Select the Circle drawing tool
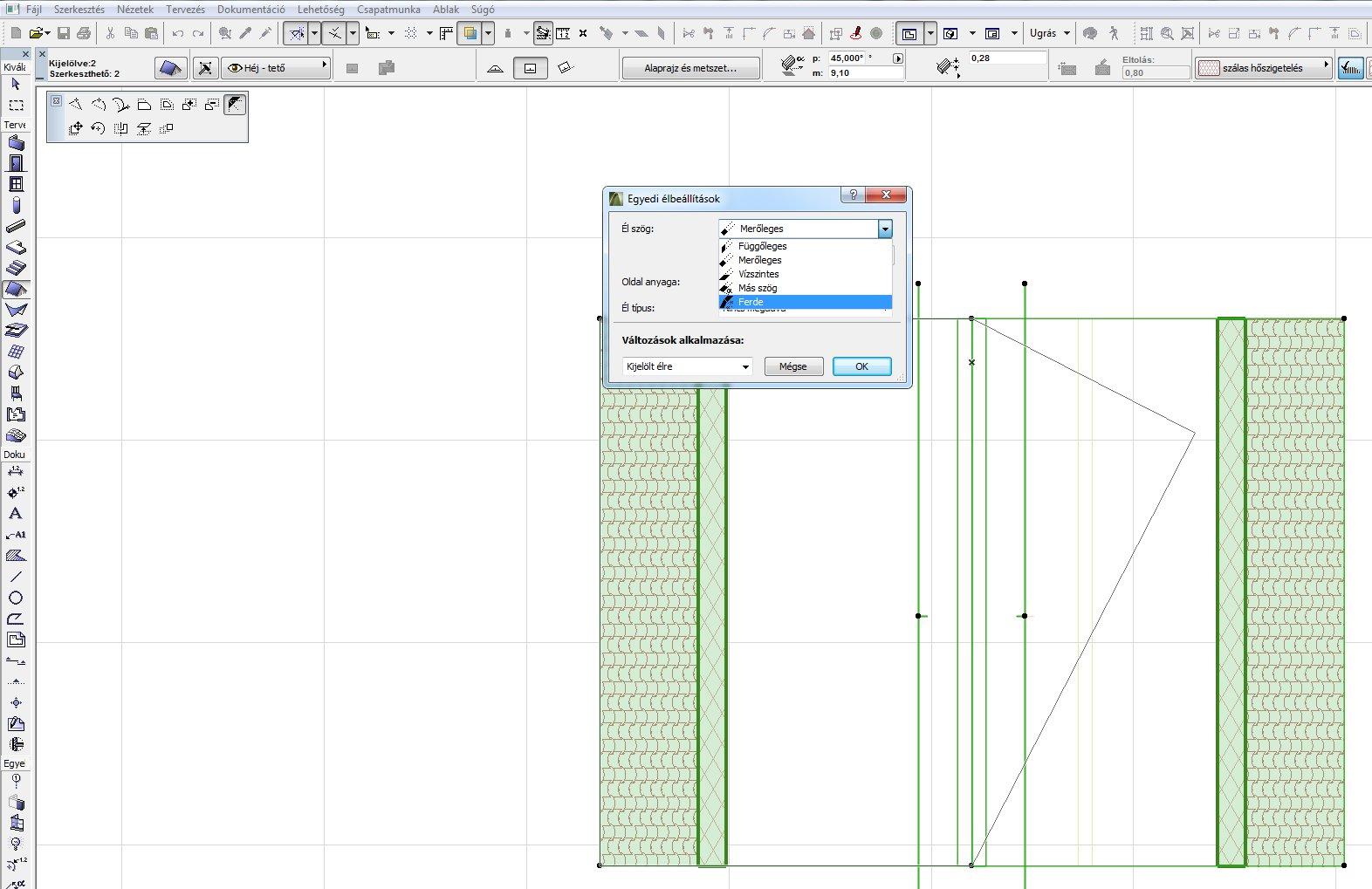This screenshot has height=889, width=1372. point(16,598)
